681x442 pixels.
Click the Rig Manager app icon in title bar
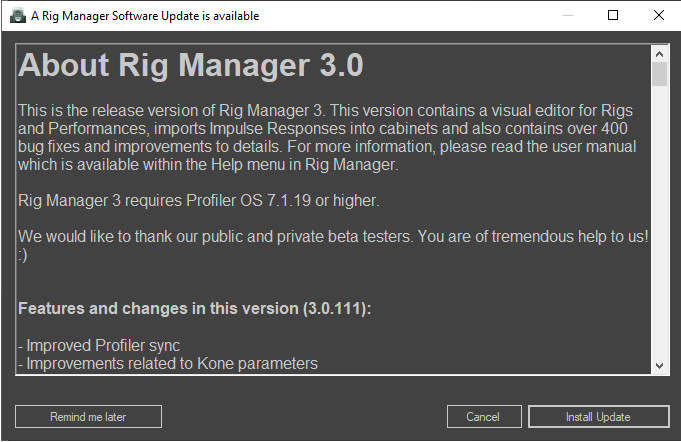coord(18,16)
